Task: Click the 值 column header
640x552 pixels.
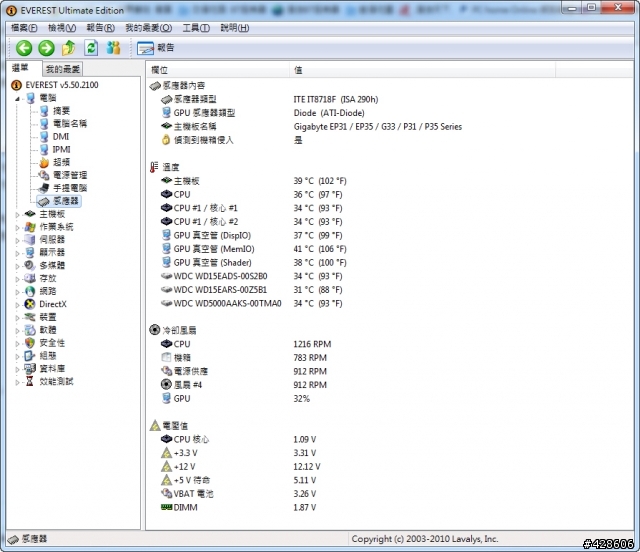Action: click(x=422, y=70)
